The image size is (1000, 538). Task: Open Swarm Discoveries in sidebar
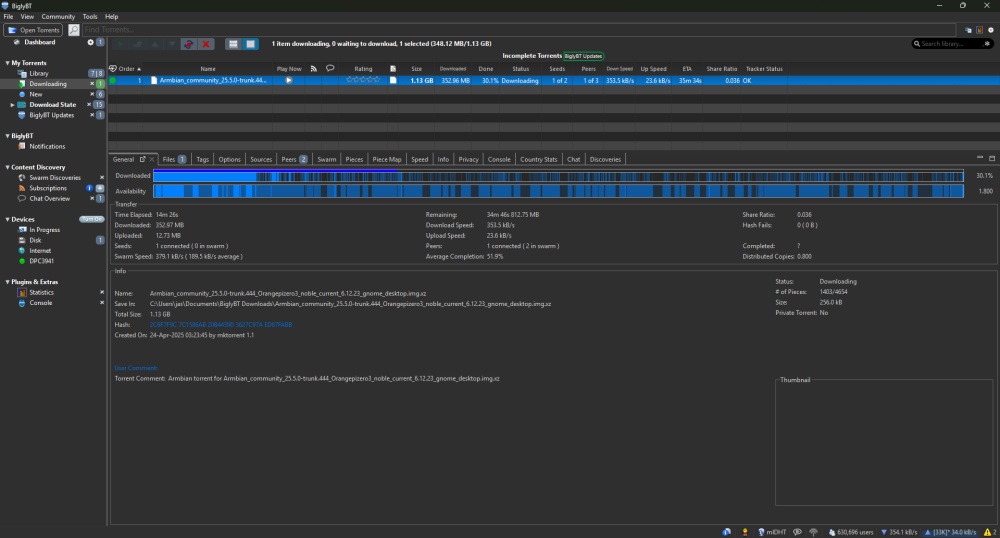point(55,177)
